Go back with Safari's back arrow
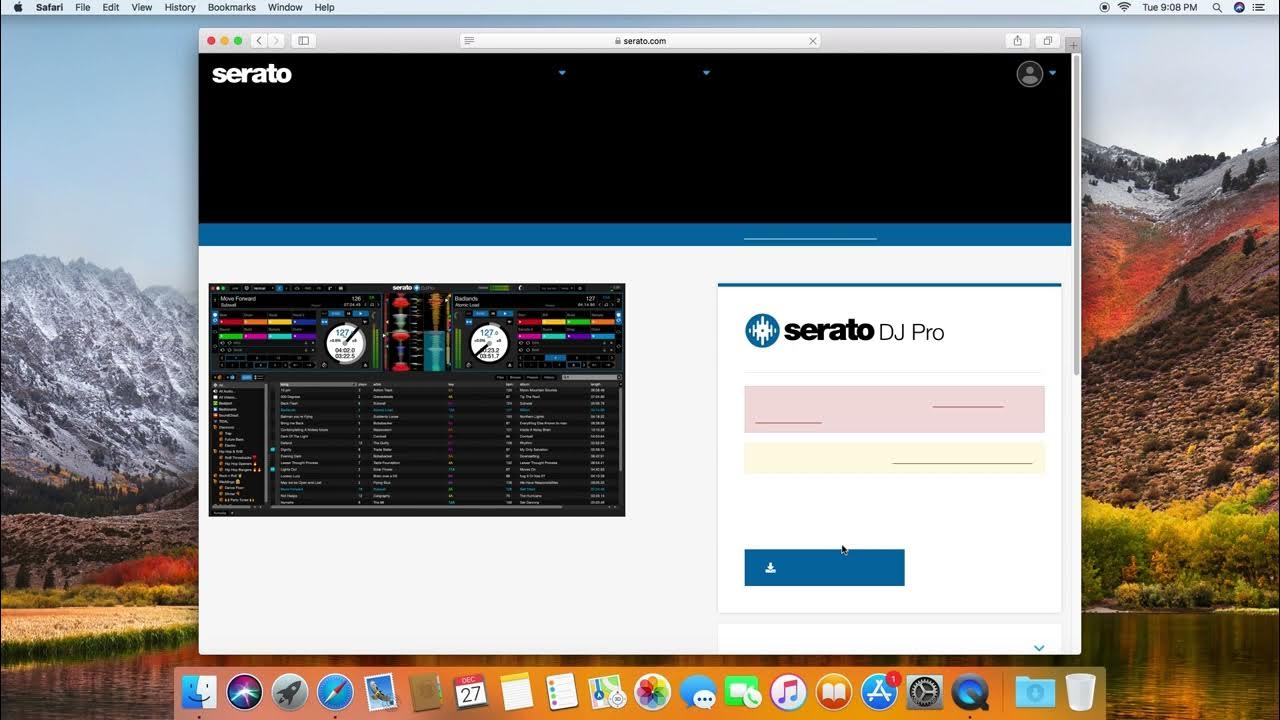Image resolution: width=1280 pixels, height=720 pixels. [258, 41]
